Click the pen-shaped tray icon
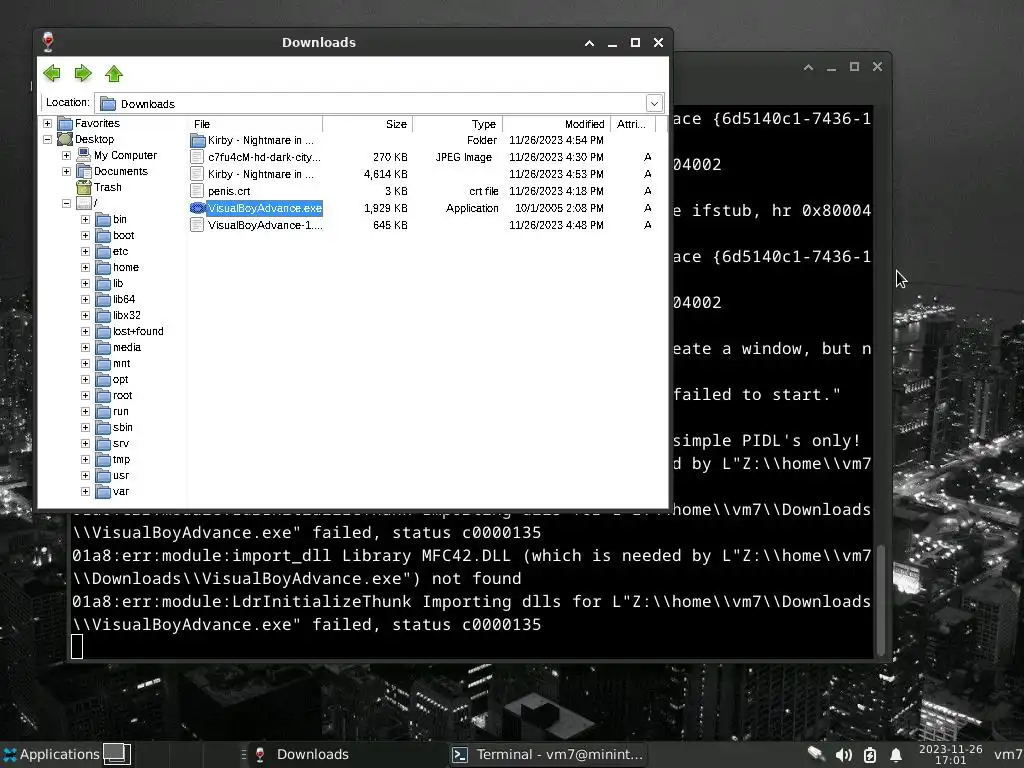Image resolution: width=1024 pixels, height=768 pixels. click(816, 754)
